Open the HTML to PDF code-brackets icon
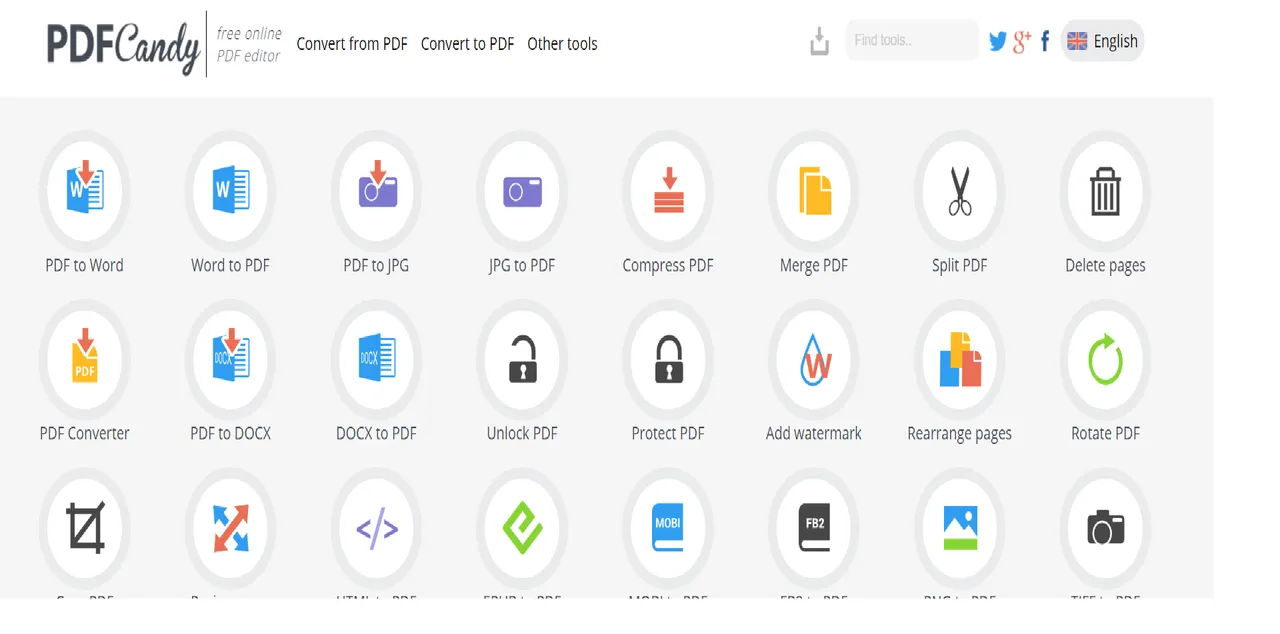The image size is (1280, 634). point(376,528)
